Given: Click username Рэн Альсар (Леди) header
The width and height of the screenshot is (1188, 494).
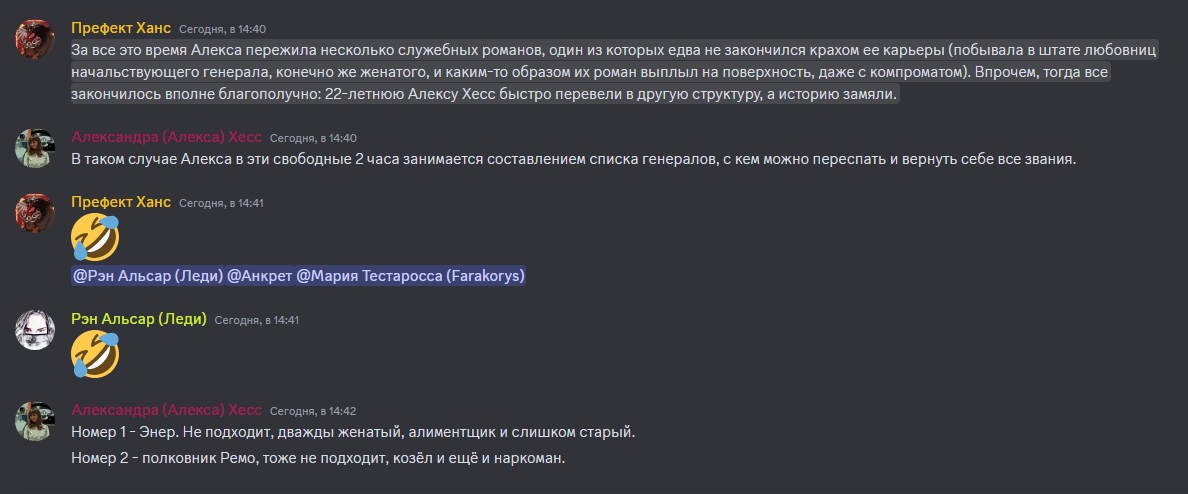Looking at the screenshot, I should point(139,319).
